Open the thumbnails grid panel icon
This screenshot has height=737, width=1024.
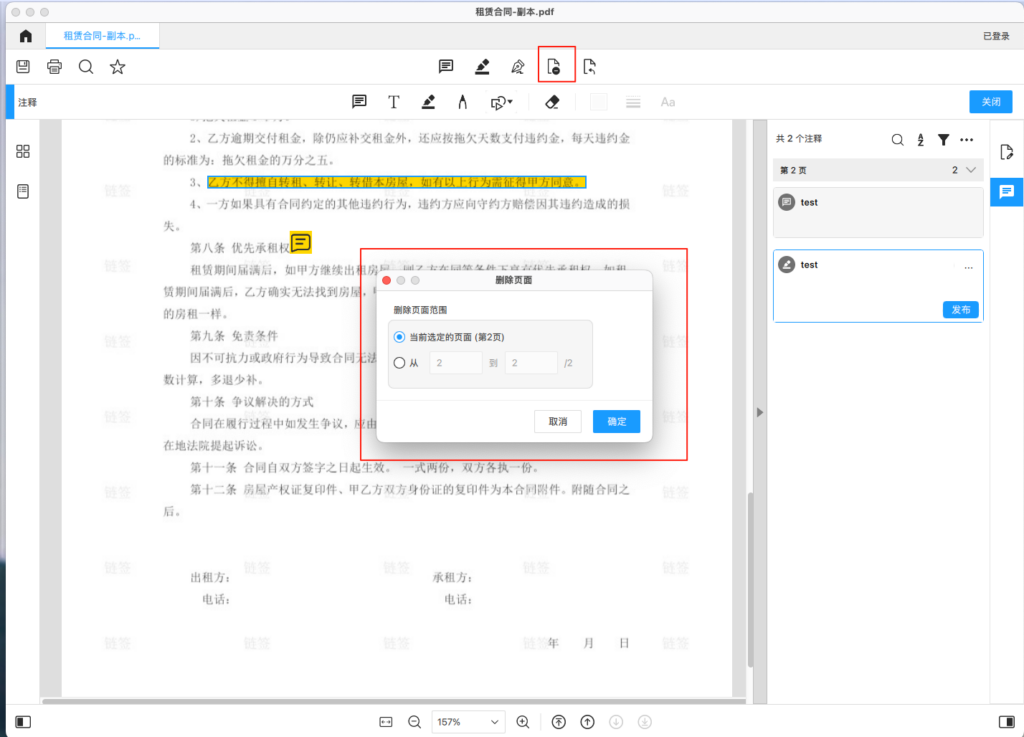tap(23, 152)
